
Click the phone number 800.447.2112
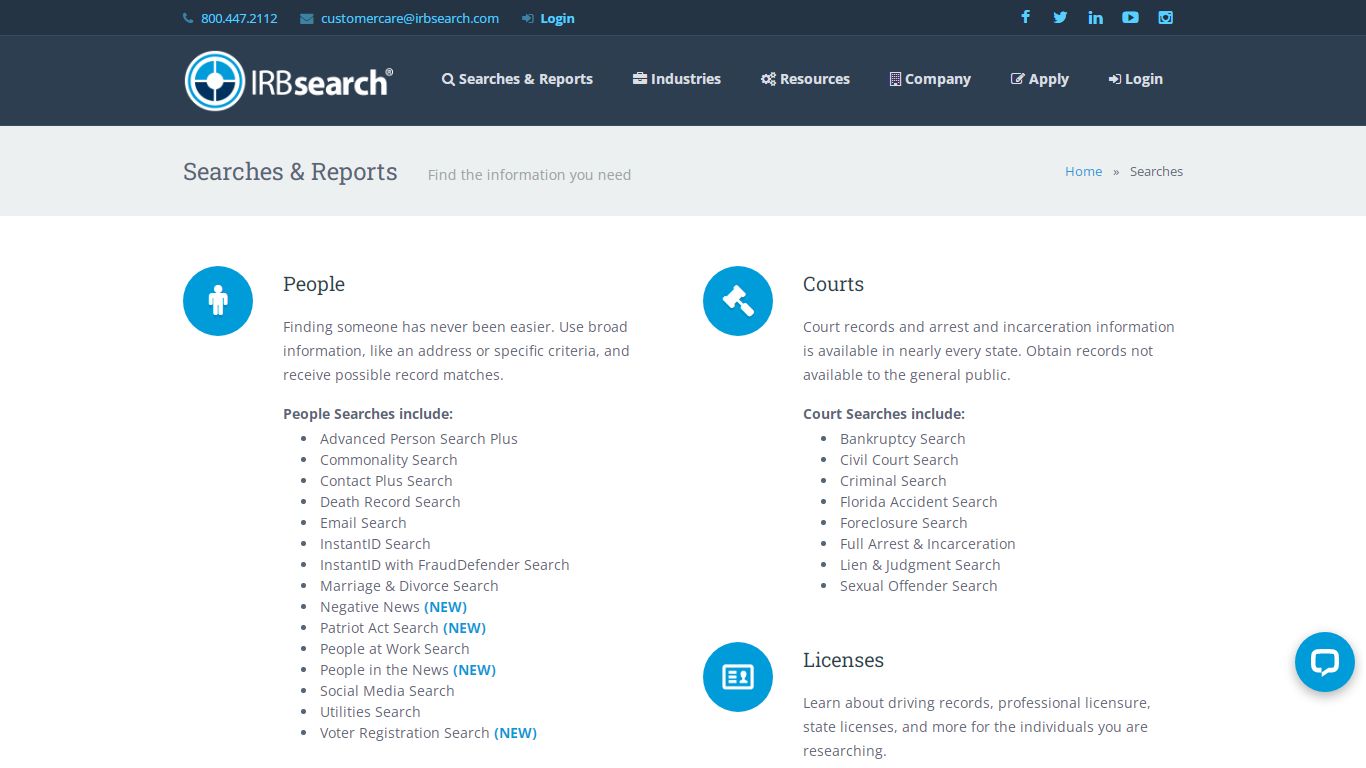tap(239, 18)
